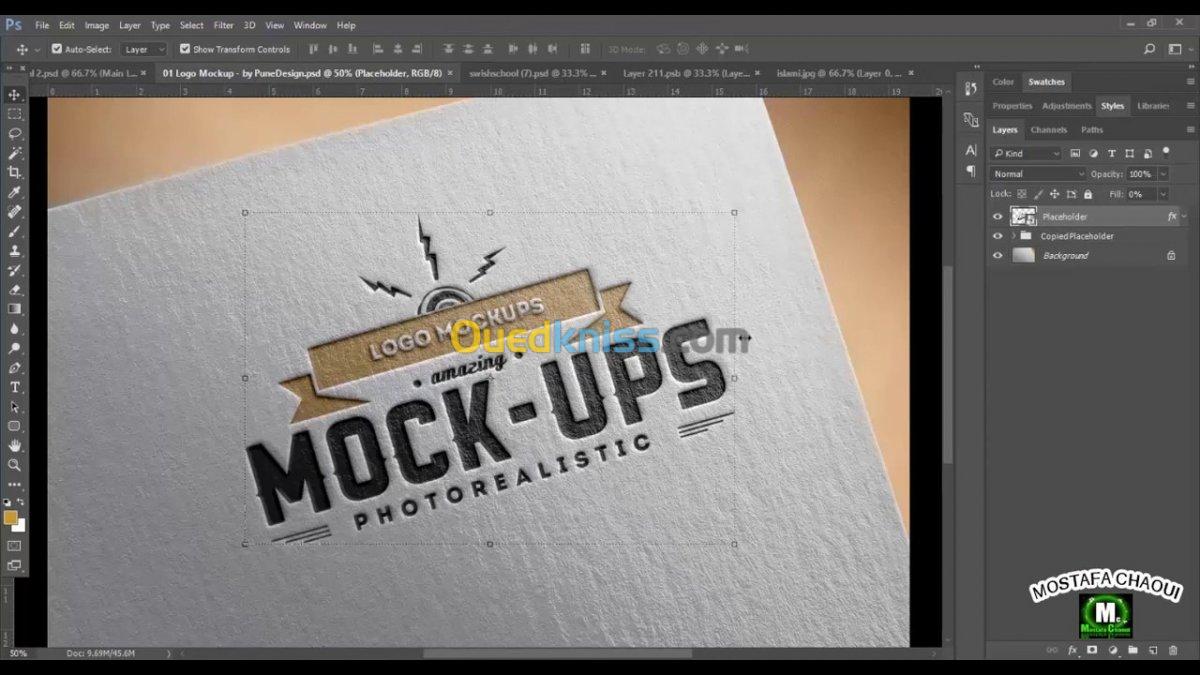Viewport: 1200px width, 675px height.
Task: Add a layer mask from Layers panel
Action: tap(1092, 650)
